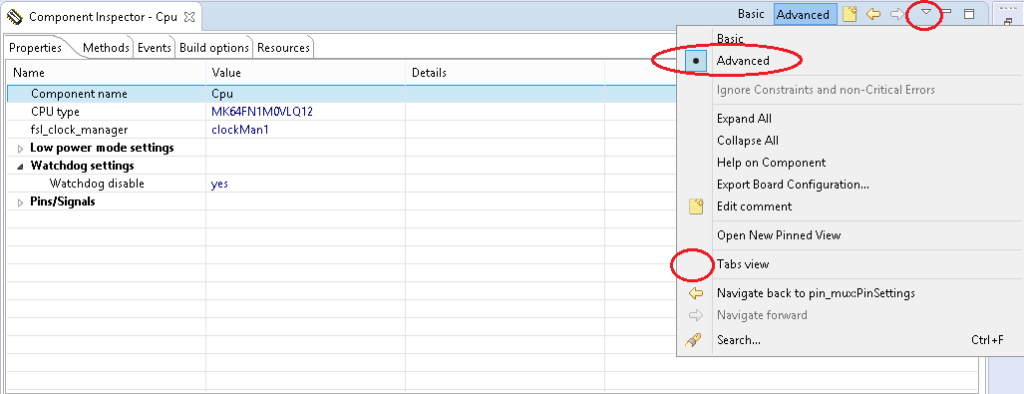Click the Low power mode settings label
Screen dimensions: 1024x394
point(102,148)
